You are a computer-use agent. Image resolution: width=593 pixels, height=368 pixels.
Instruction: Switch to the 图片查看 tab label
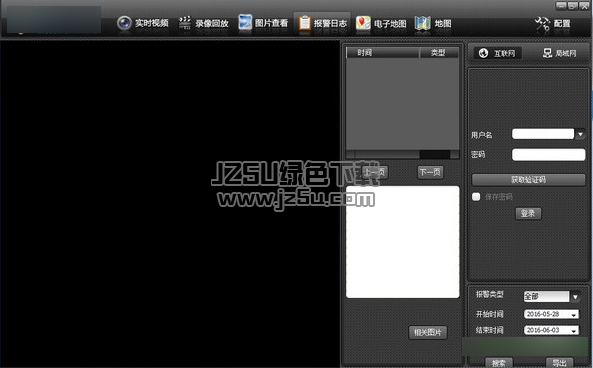tap(272, 23)
